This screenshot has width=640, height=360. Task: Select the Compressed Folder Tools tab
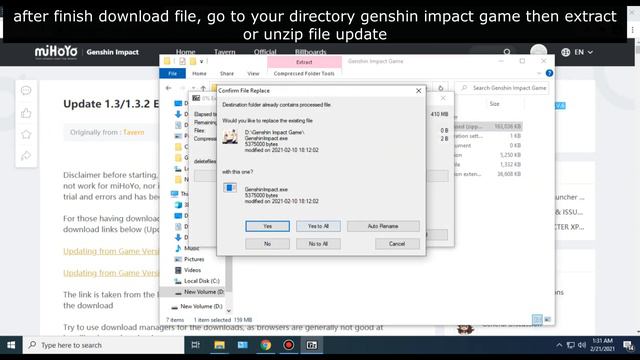(304, 73)
